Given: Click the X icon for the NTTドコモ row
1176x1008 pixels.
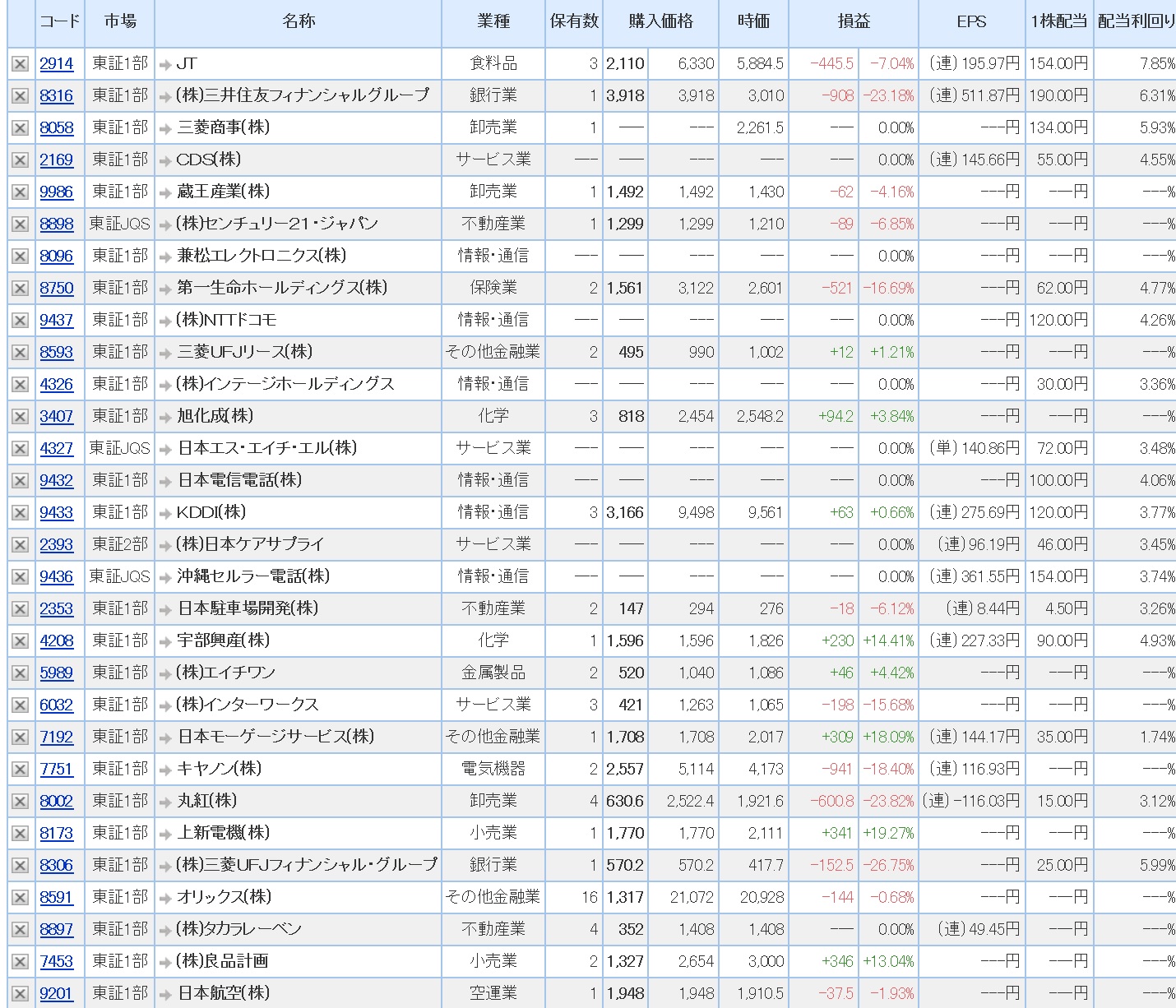Looking at the screenshot, I should [21, 321].
